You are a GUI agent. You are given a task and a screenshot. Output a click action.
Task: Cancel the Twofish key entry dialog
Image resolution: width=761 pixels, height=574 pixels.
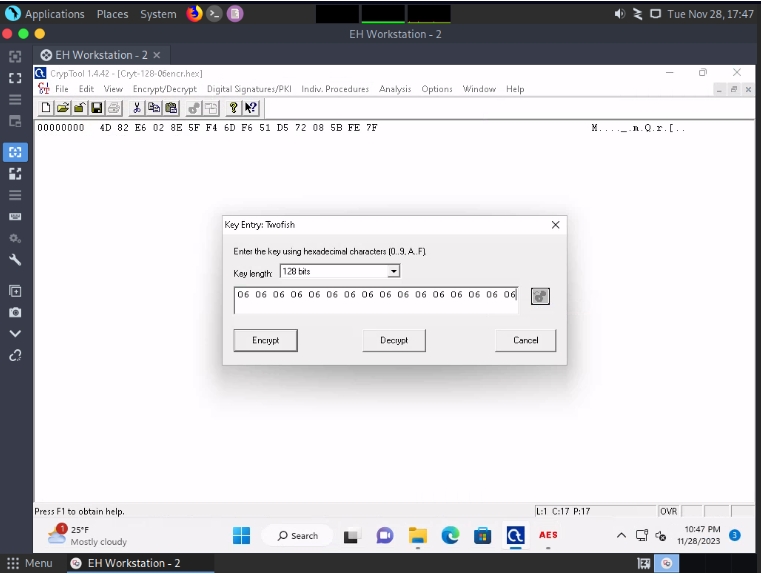click(x=525, y=340)
